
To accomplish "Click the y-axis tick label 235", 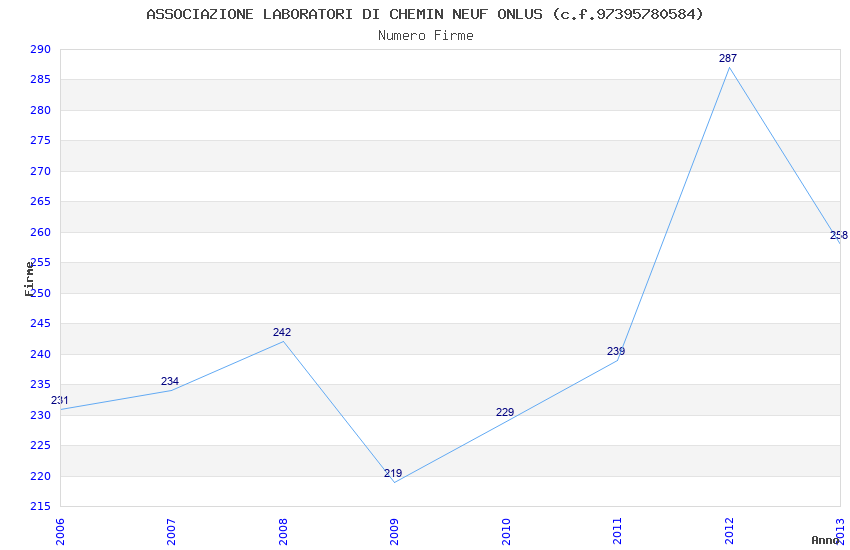I will [40, 385].
